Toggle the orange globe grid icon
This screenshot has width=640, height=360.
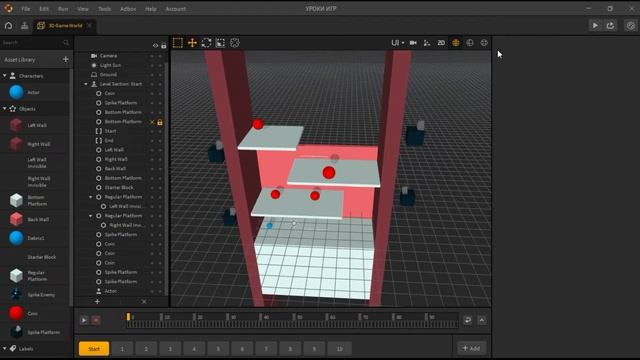click(x=456, y=43)
